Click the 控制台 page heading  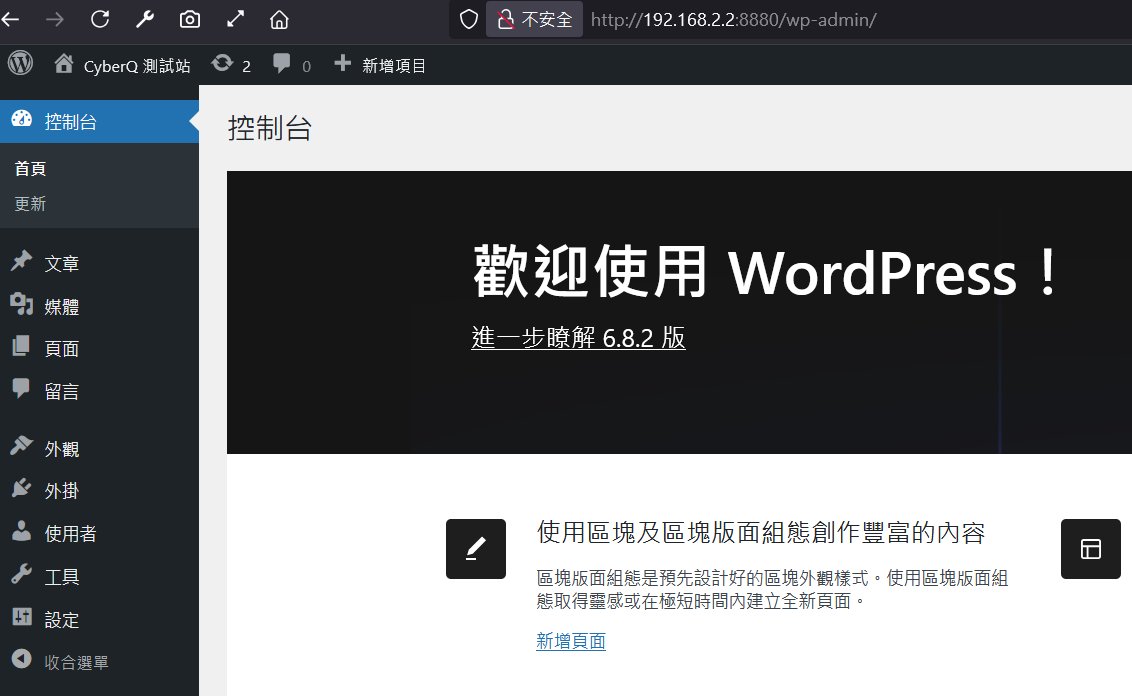coord(269,129)
